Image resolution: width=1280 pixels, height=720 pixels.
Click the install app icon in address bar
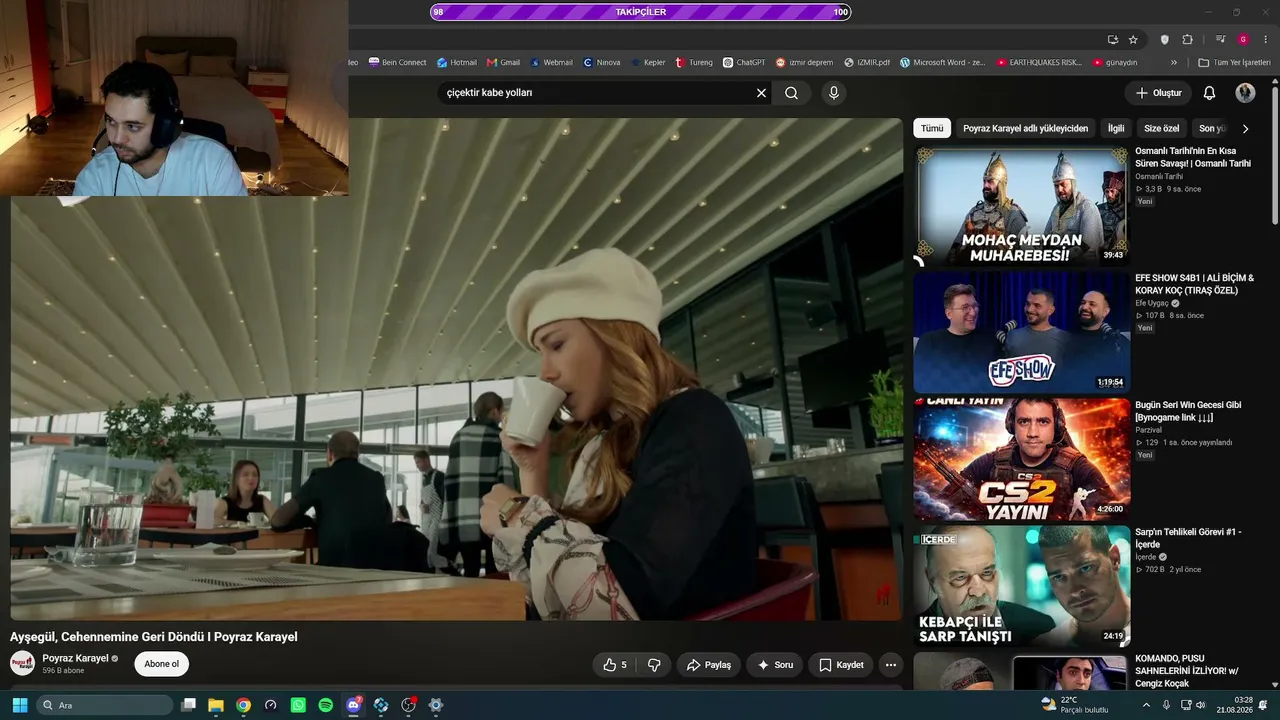1113,39
